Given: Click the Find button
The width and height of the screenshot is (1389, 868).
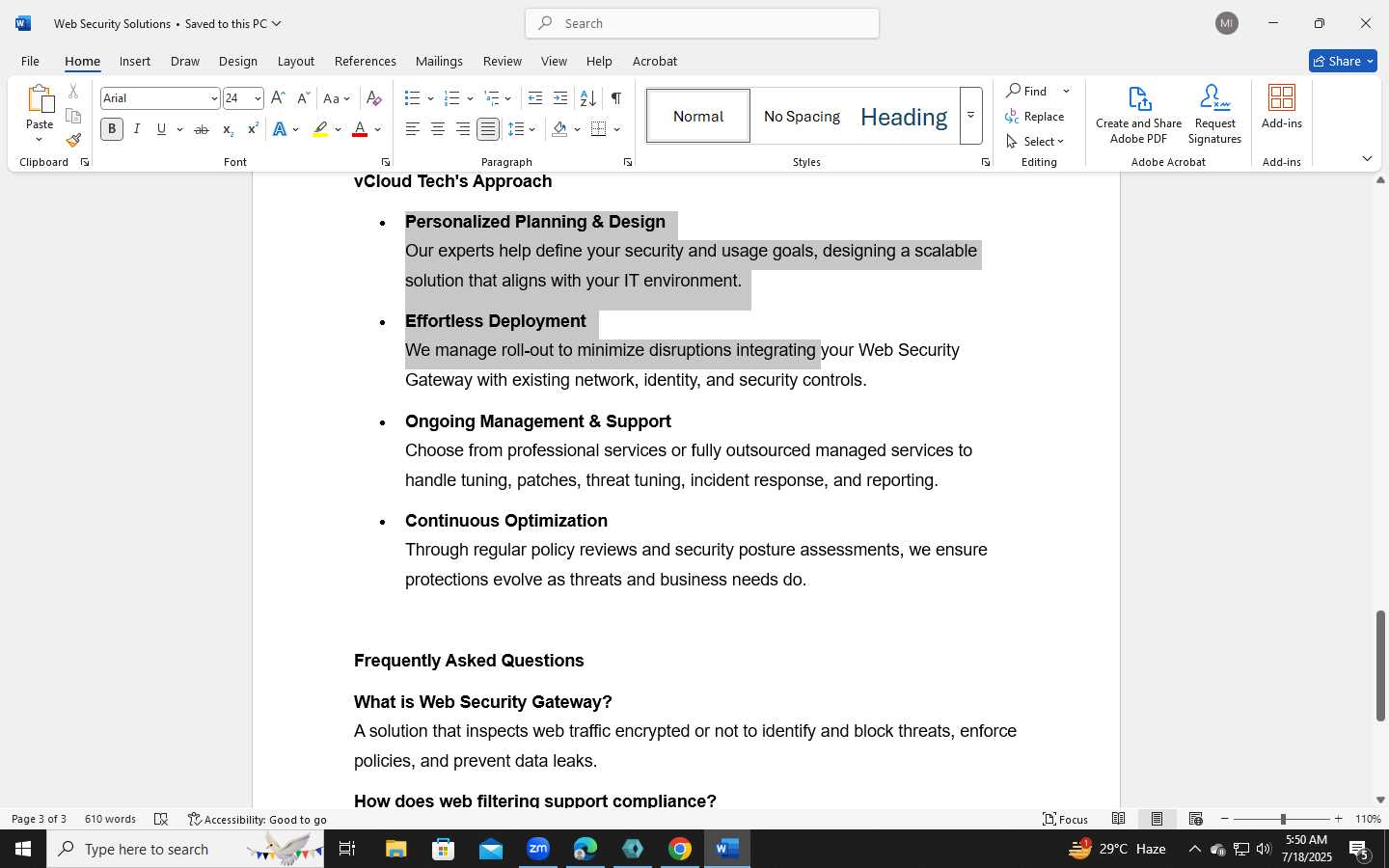Looking at the screenshot, I should coord(1027,91).
